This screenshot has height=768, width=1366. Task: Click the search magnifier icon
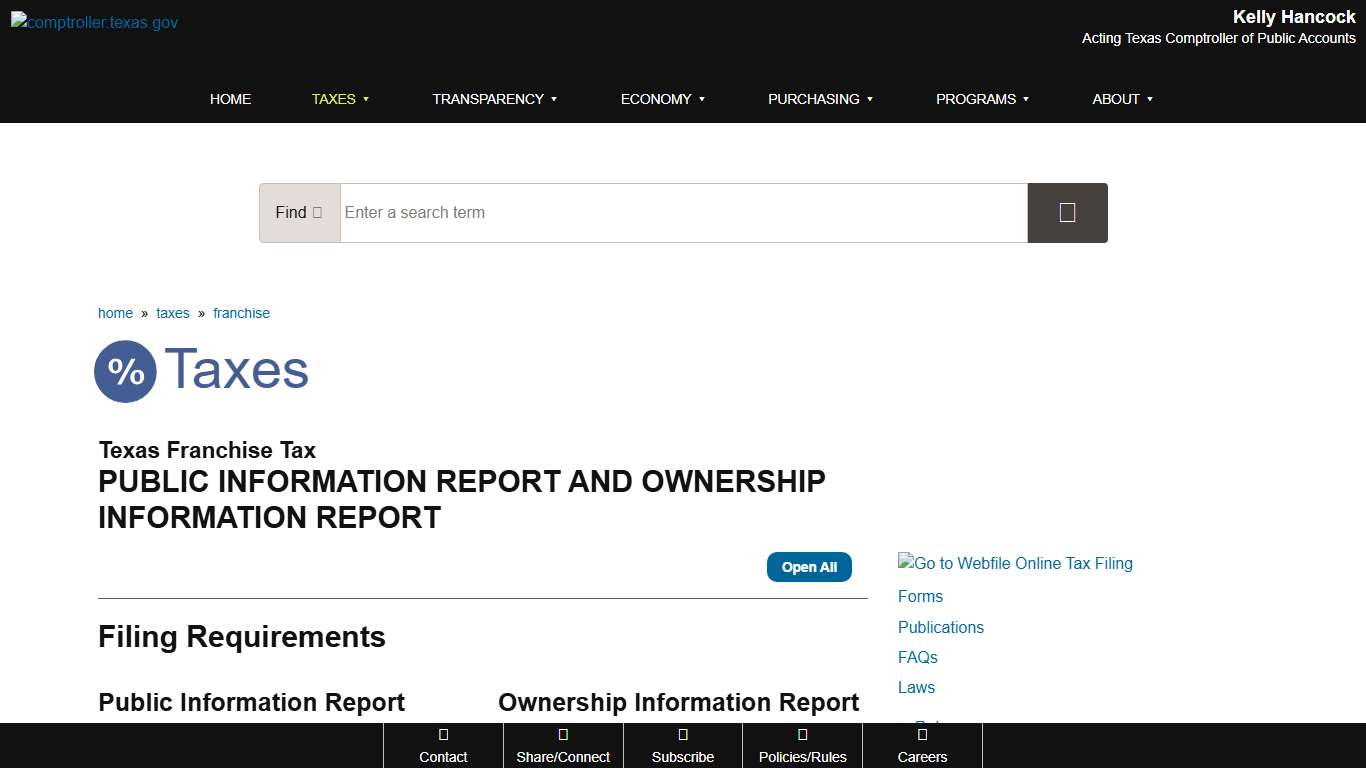1067,212
